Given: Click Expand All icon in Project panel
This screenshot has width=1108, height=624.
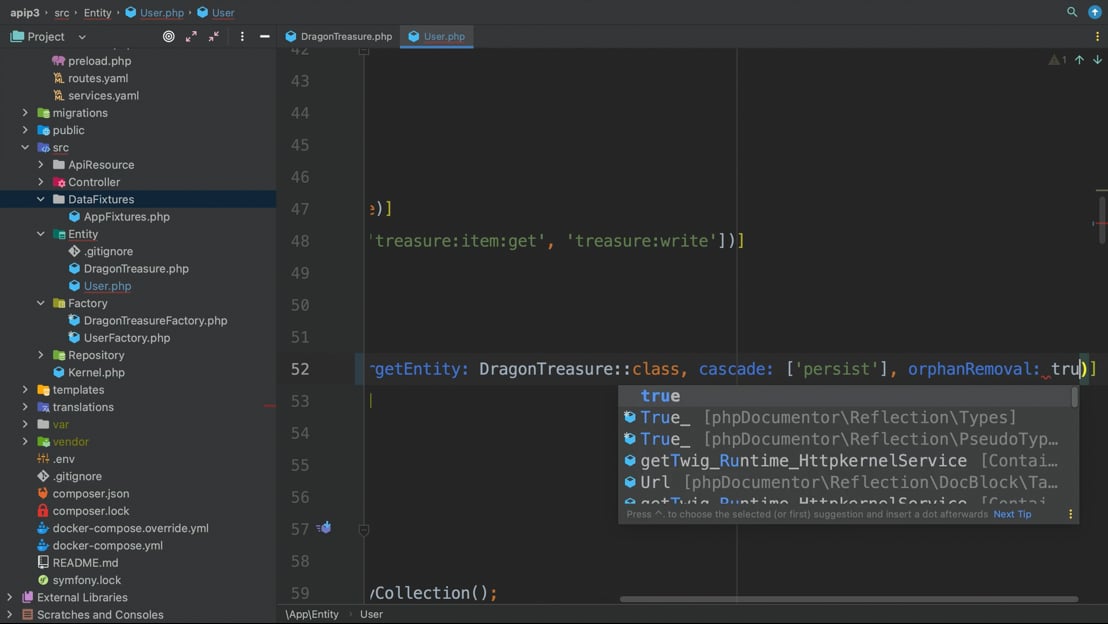Looking at the screenshot, I should [191, 37].
